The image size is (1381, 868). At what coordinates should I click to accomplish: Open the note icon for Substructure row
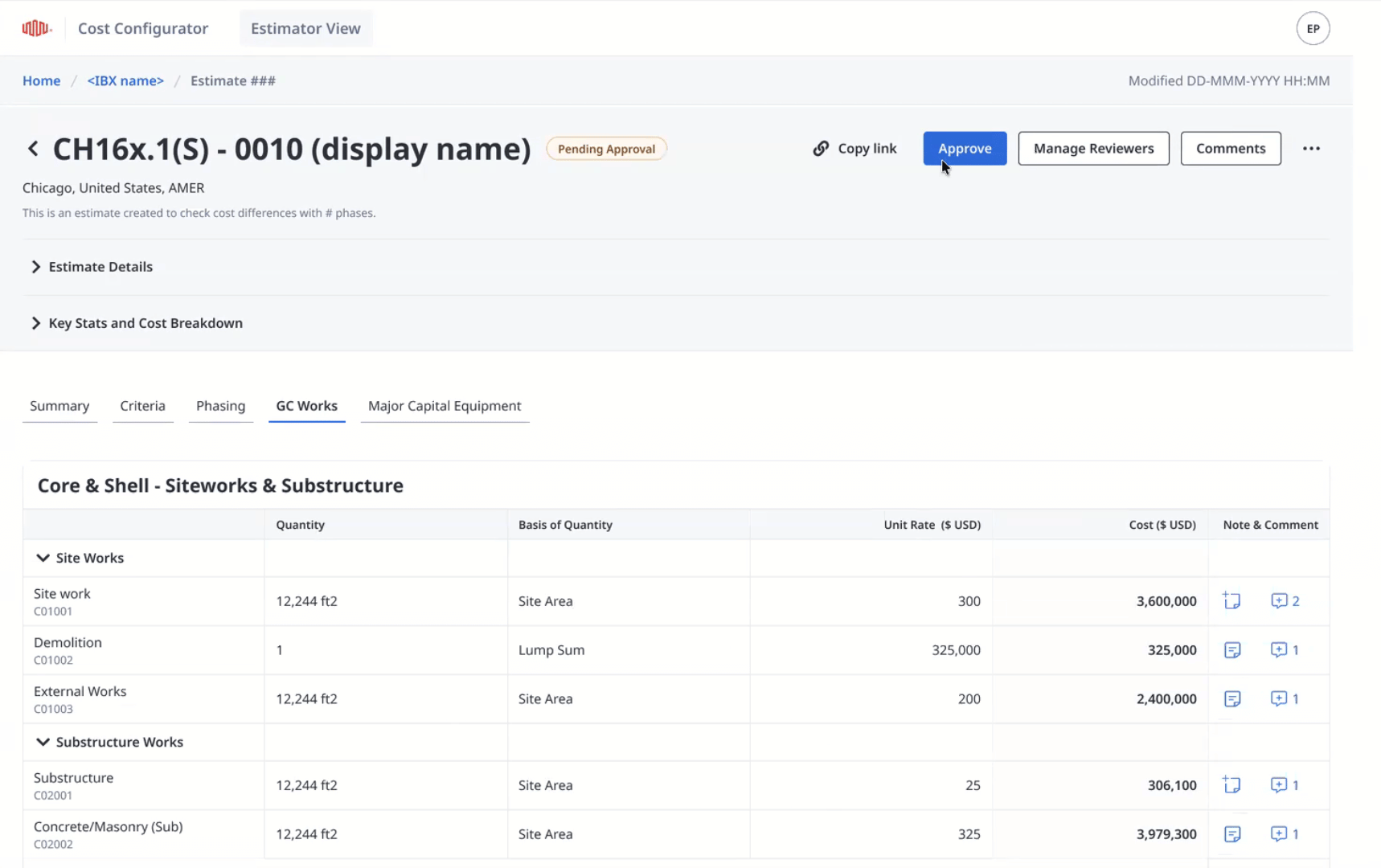[1231, 784]
